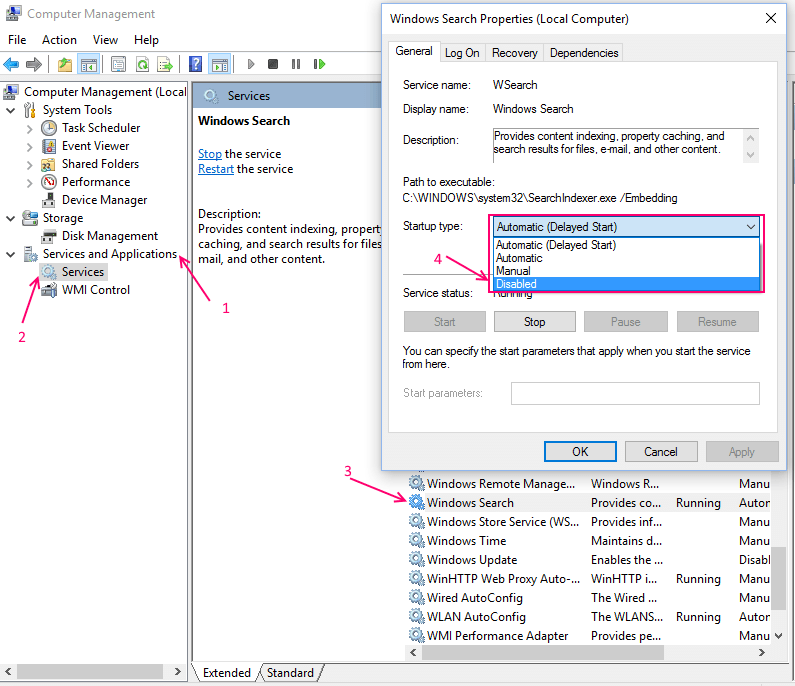Click the Start Service play icon
This screenshot has width=795, height=686.
(250, 64)
